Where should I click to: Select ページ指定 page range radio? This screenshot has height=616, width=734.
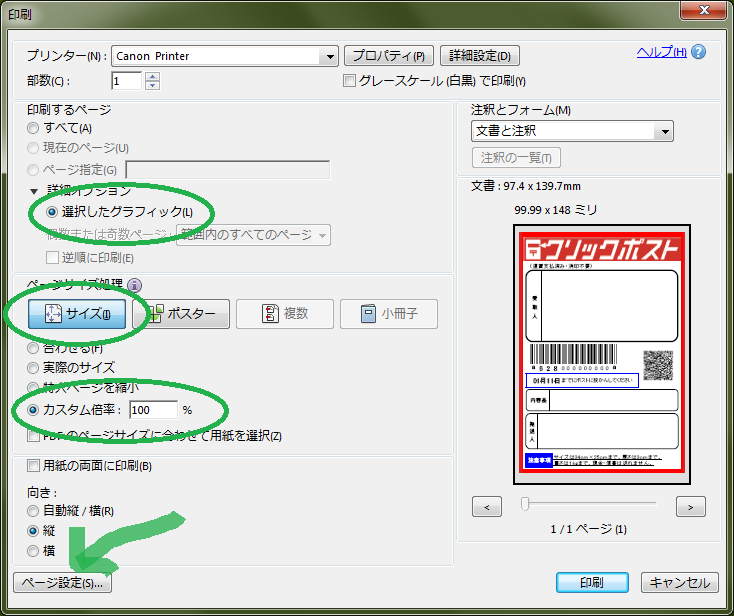coord(33,169)
